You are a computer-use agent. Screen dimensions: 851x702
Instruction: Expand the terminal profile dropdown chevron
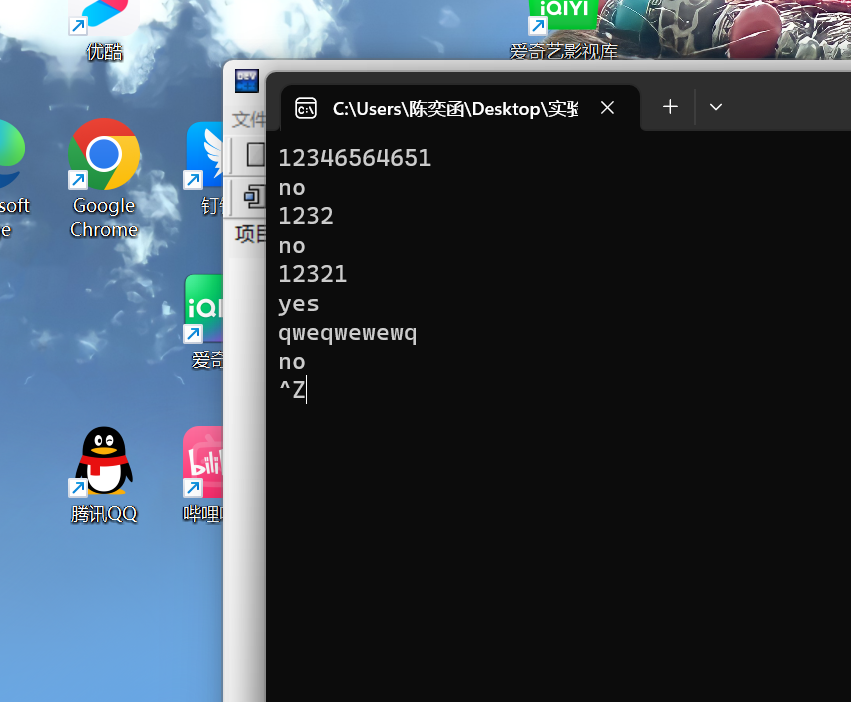[716, 107]
